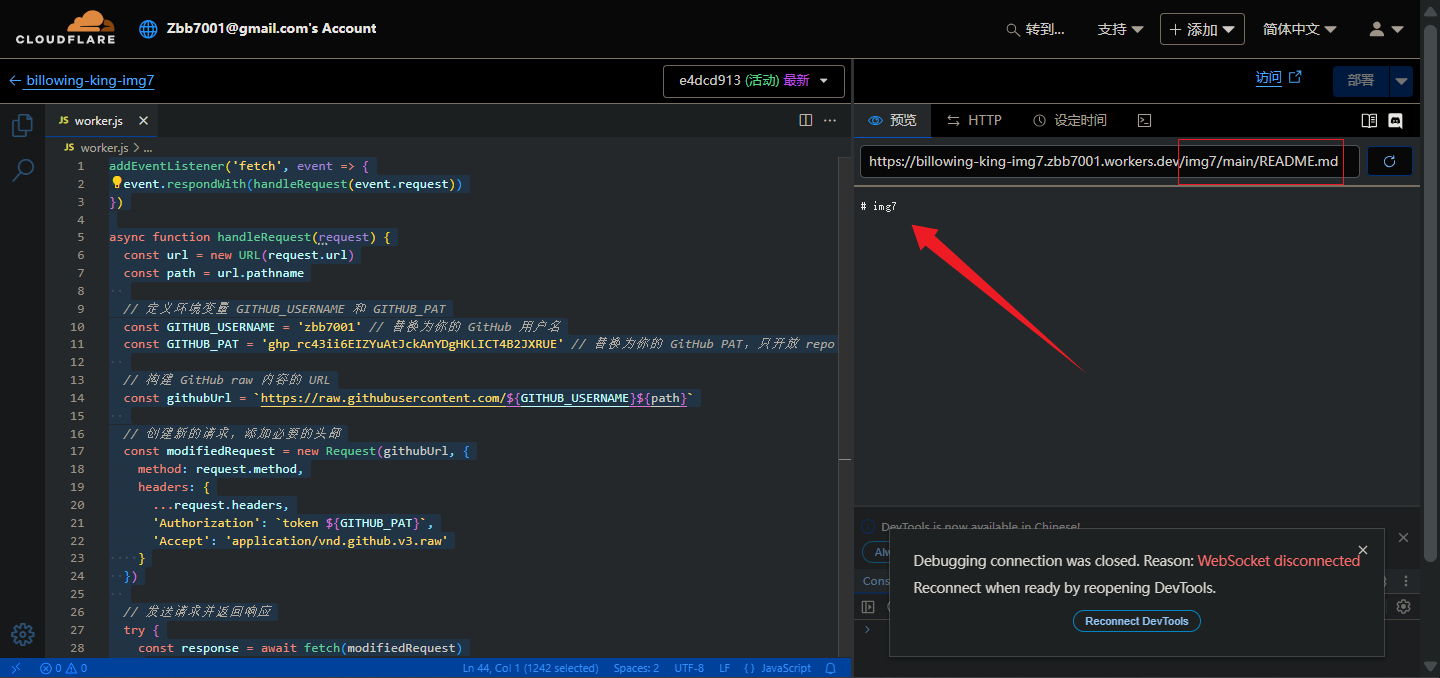Expand the 支持 support dropdown

pos(1120,29)
